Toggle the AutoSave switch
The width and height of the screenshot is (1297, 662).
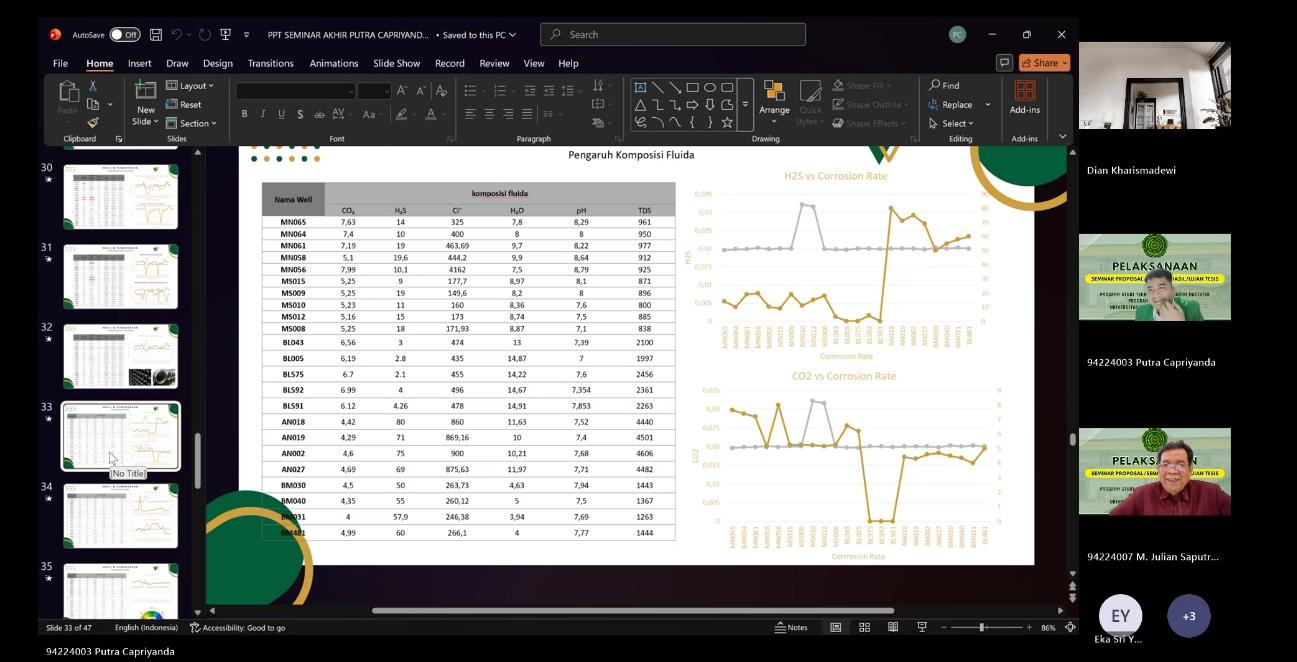124,35
